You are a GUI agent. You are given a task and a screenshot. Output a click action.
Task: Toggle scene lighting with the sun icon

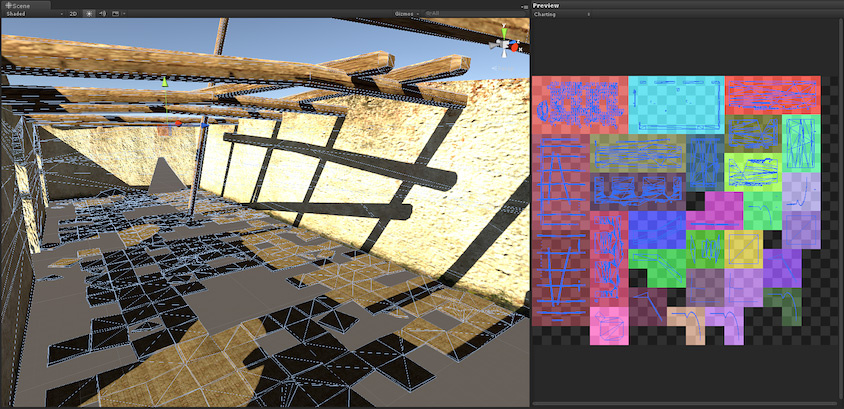[x=89, y=14]
